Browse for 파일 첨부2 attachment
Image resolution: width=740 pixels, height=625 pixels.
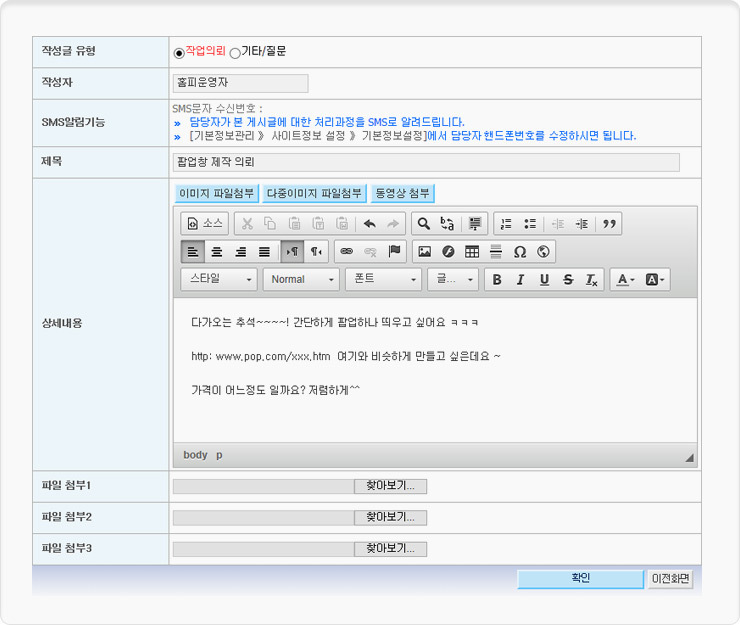pos(391,517)
